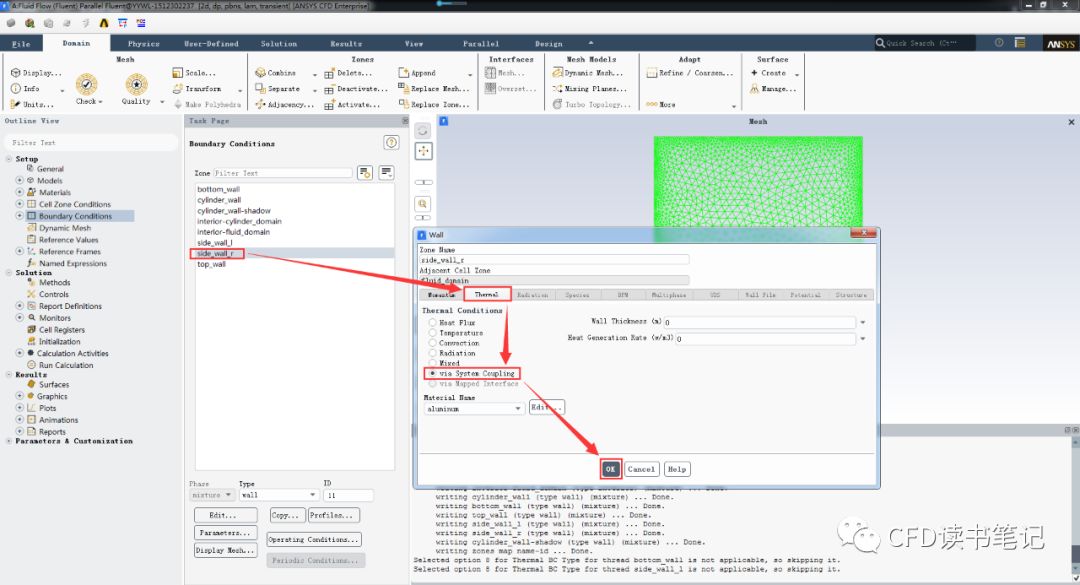Open the Scale mesh dialog
The width and height of the screenshot is (1080, 585).
pyautogui.click(x=194, y=72)
